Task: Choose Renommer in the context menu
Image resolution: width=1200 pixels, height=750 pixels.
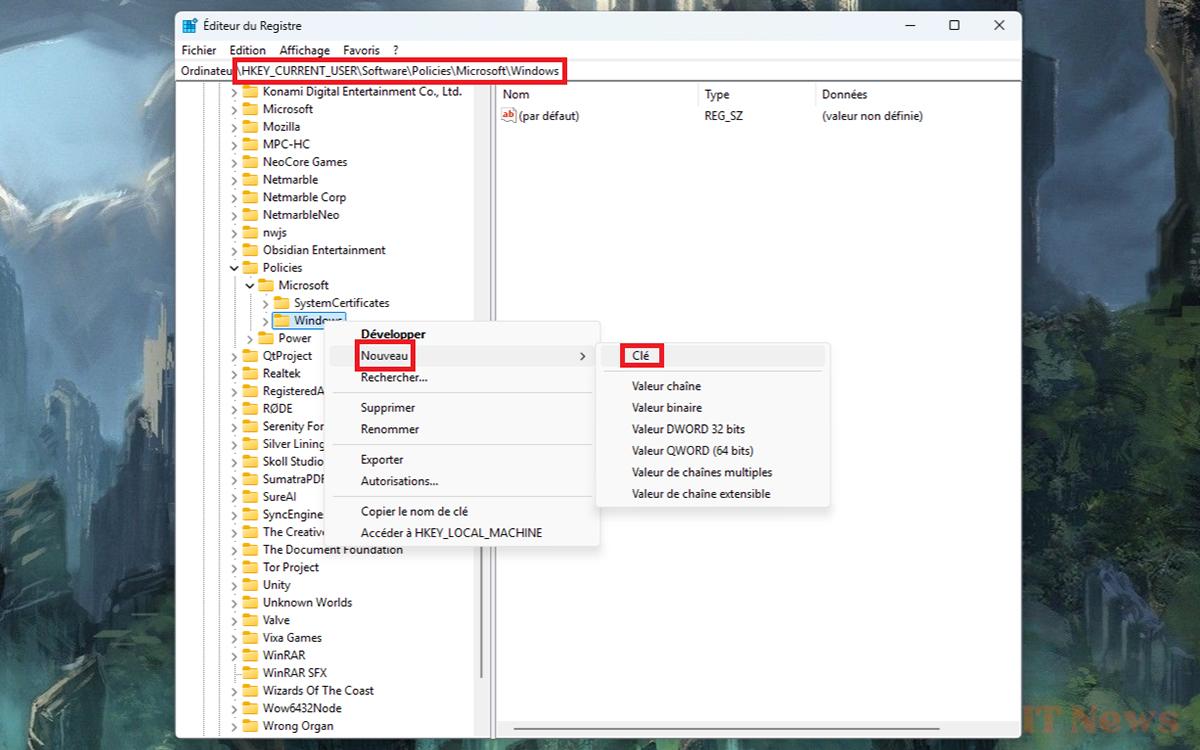Action: tap(462, 429)
